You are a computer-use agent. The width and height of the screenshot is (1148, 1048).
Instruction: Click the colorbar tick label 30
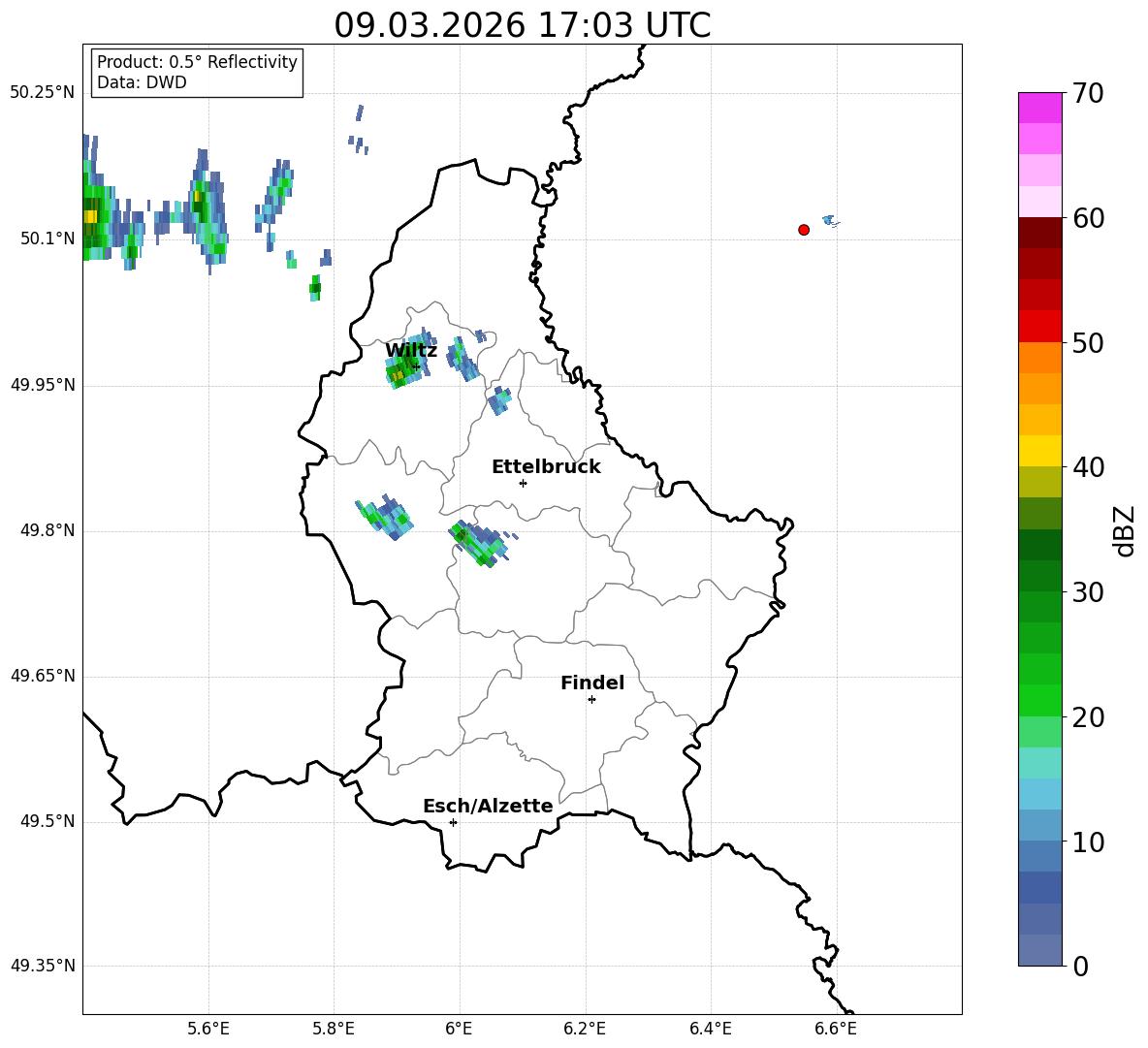[x=1087, y=592]
